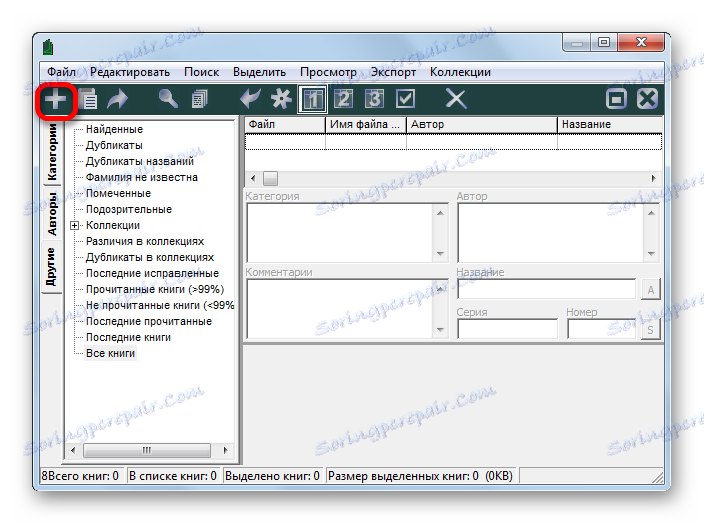Switch to the Авторы vertical tab
The image size is (704, 524).
click(x=52, y=214)
